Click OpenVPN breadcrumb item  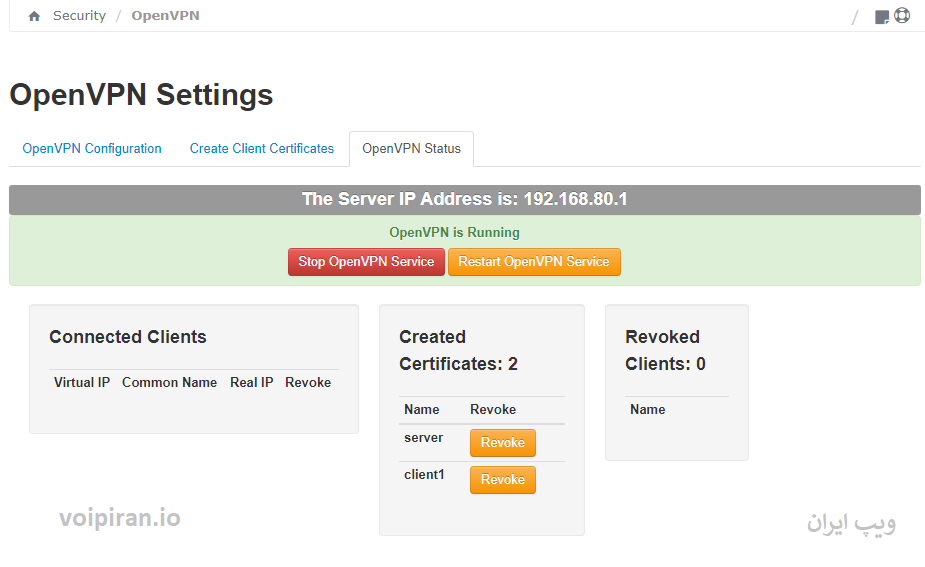tap(165, 15)
